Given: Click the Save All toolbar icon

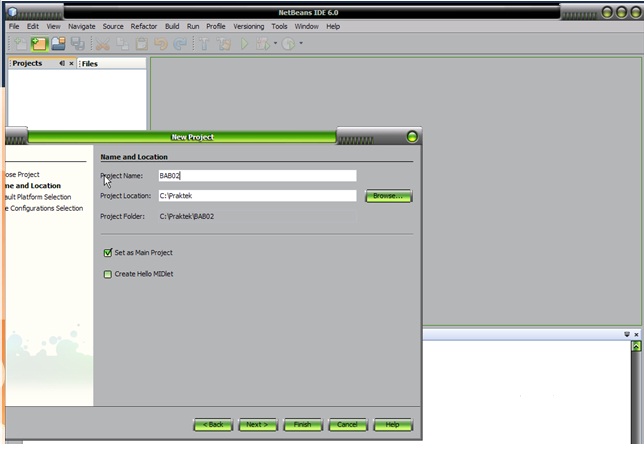Looking at the screenshot, I should click(x=77, y=44).
